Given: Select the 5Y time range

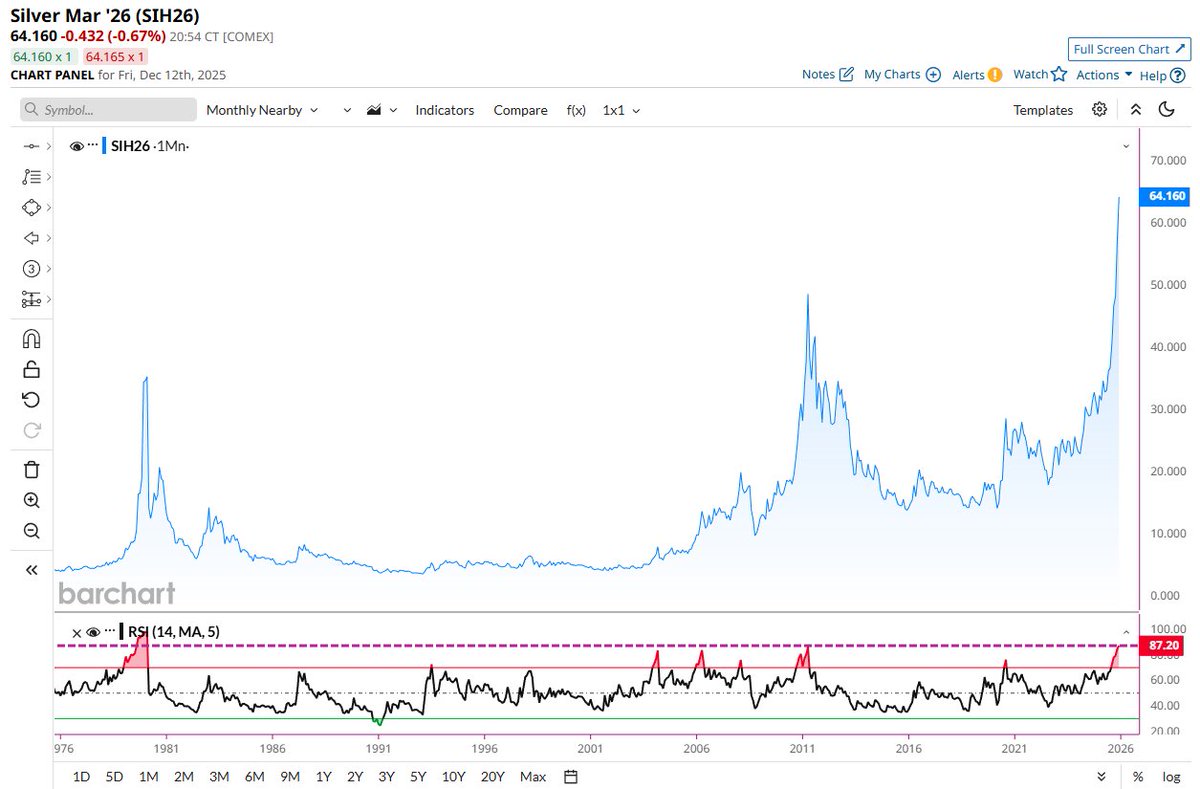Looking at the screenshot, I should tap(418, 776).
